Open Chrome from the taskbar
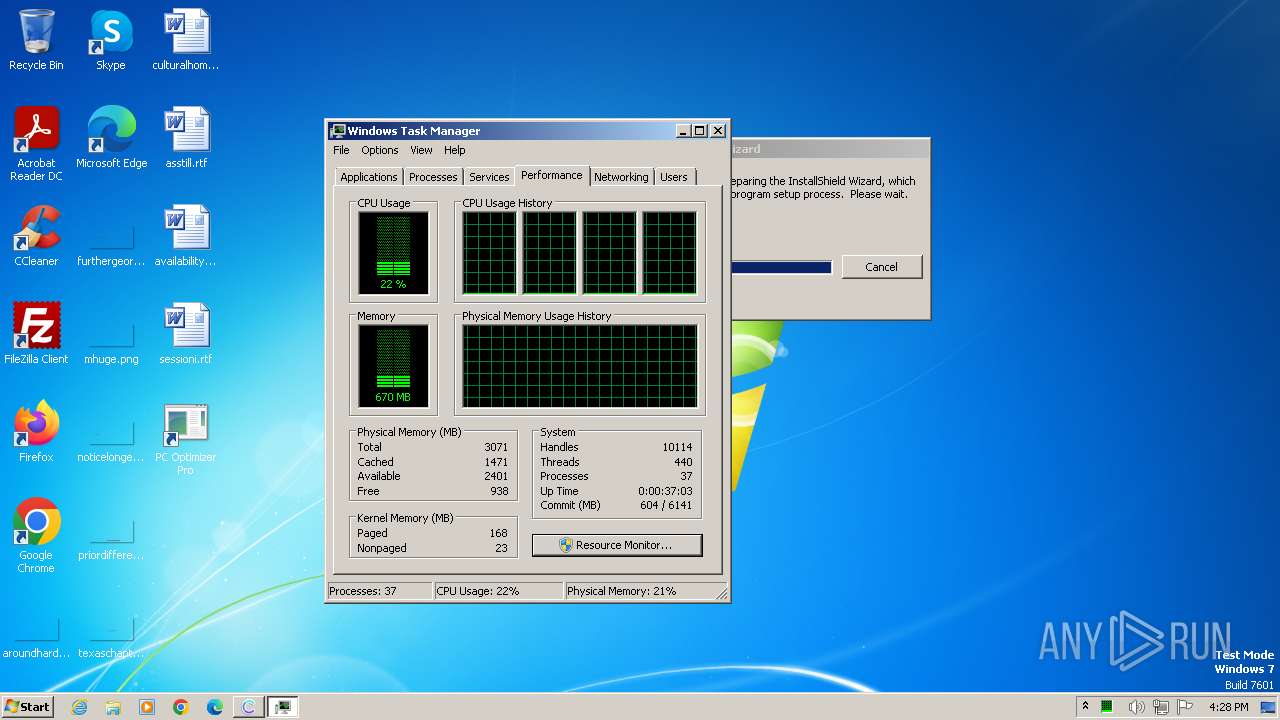 point(181,707)
